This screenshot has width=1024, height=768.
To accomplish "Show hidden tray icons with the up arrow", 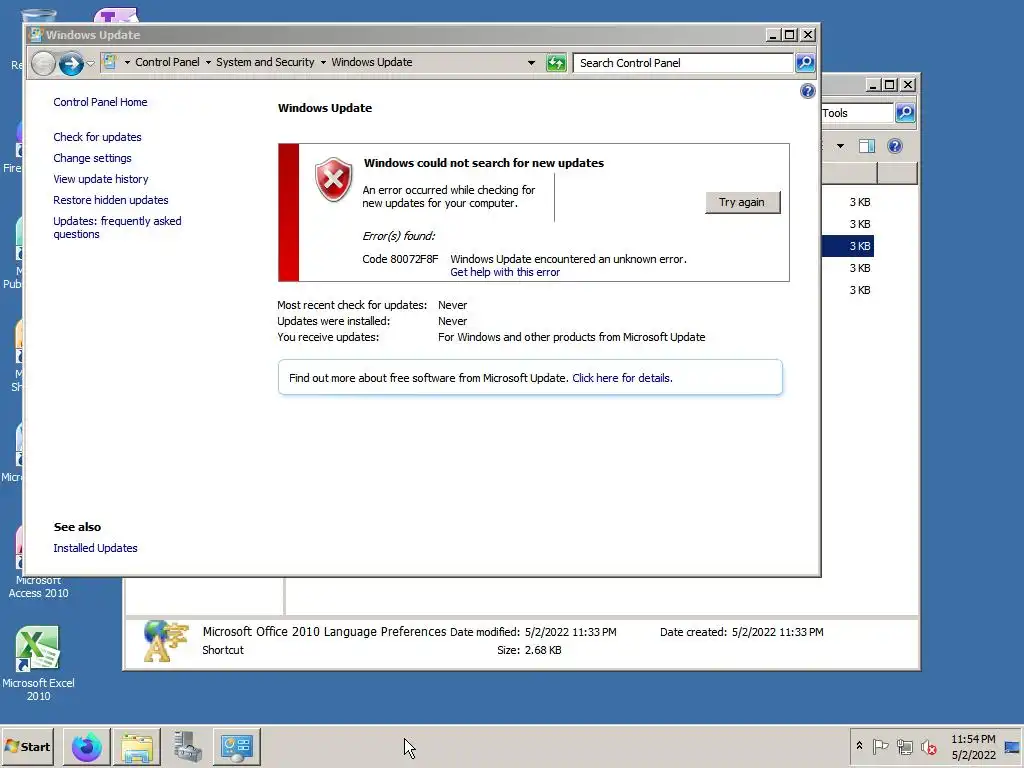I will (x=859, y=746).
